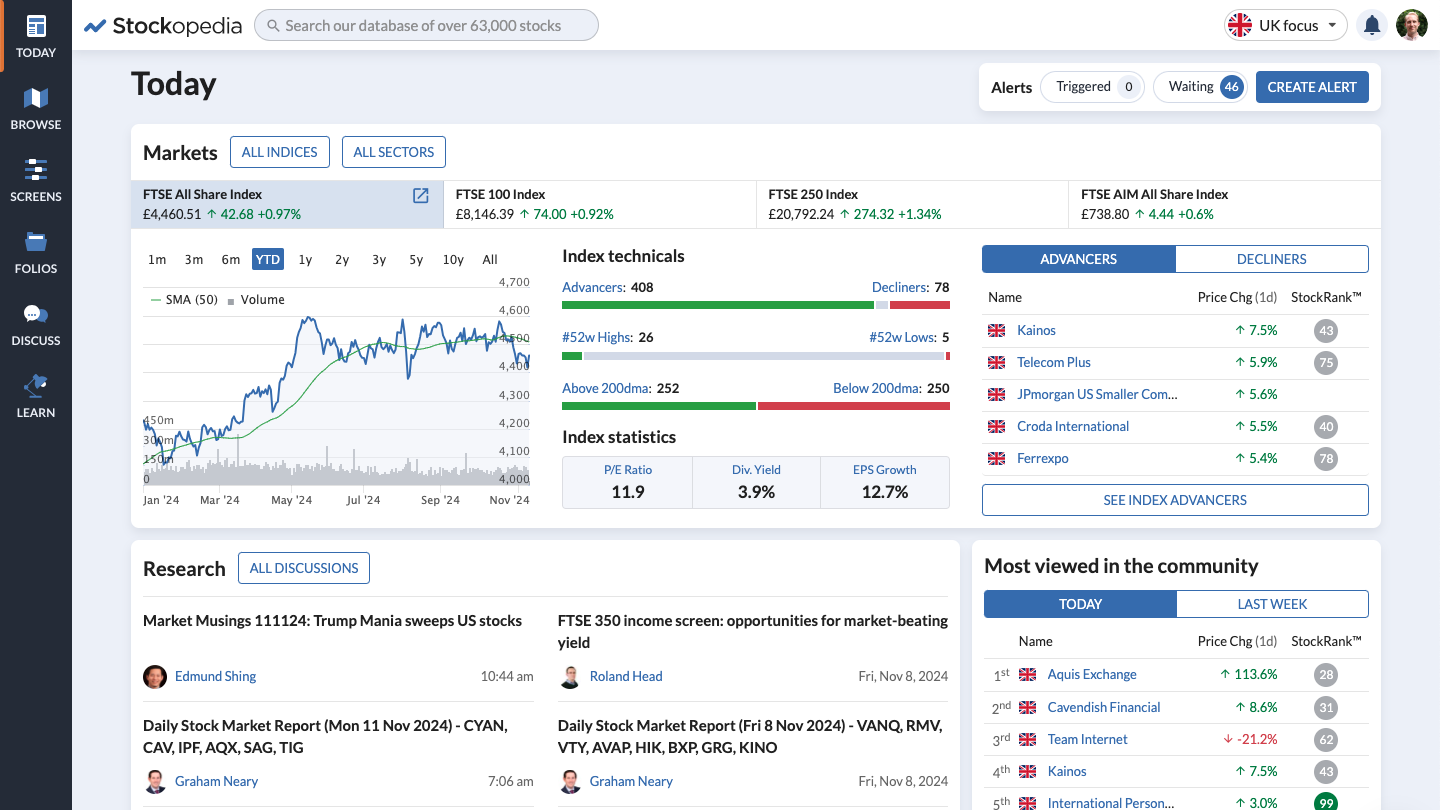The height and width of the screenshot is (810, 1440).
Task: Open FTSE 350 income screen article
Action: pyautogui.click(x=753, y=631)
